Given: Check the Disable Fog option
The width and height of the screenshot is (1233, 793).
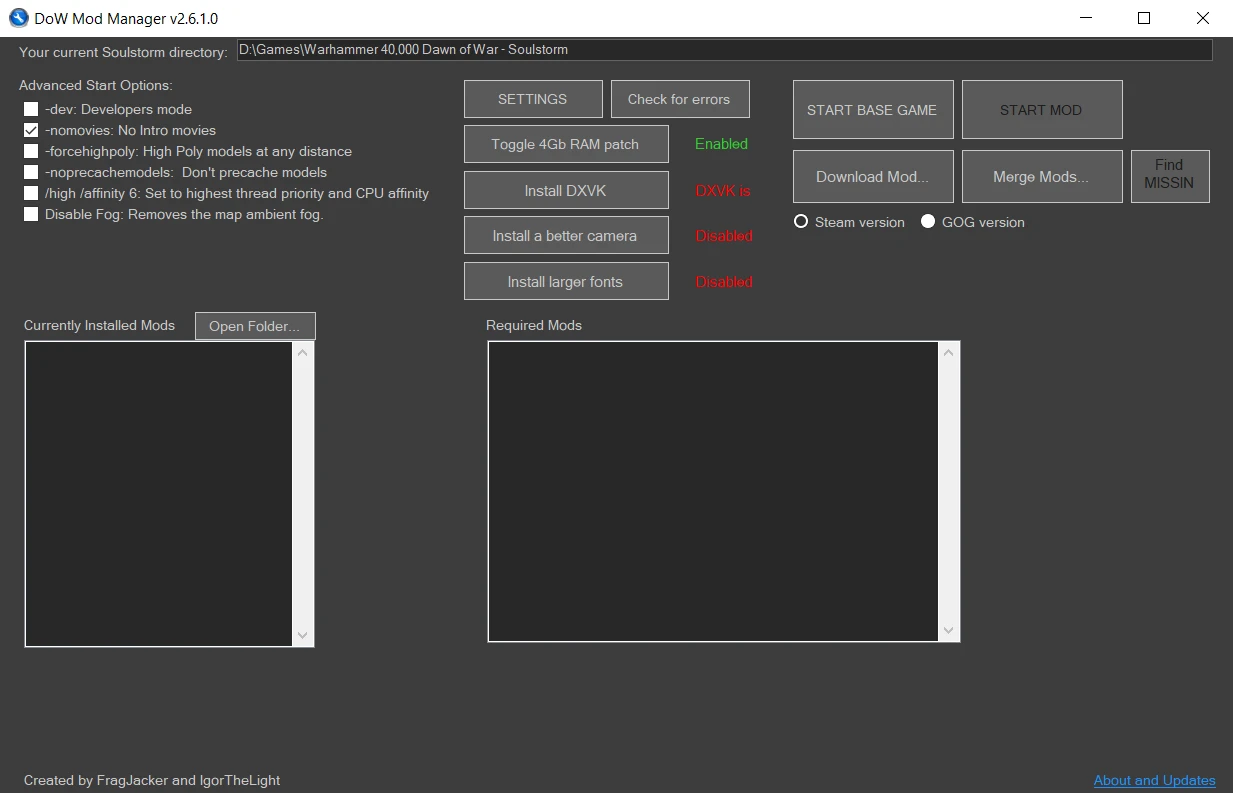Looking at the screenshot, I should (x=31, y=214).
